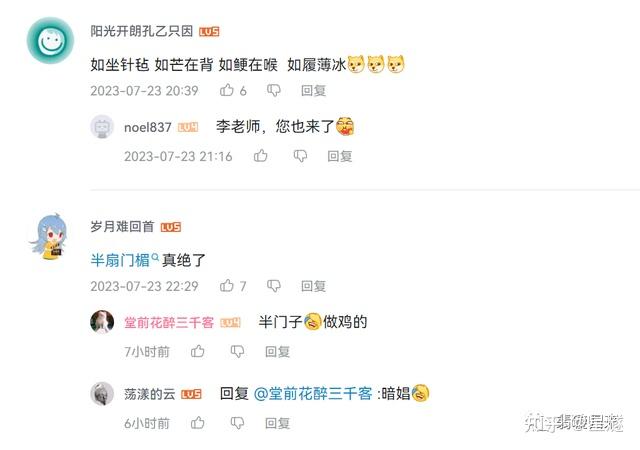Like 荡漾的云's reply 暗娼
The height and width of the screenshot is (450, 640).
click(198, 423)
